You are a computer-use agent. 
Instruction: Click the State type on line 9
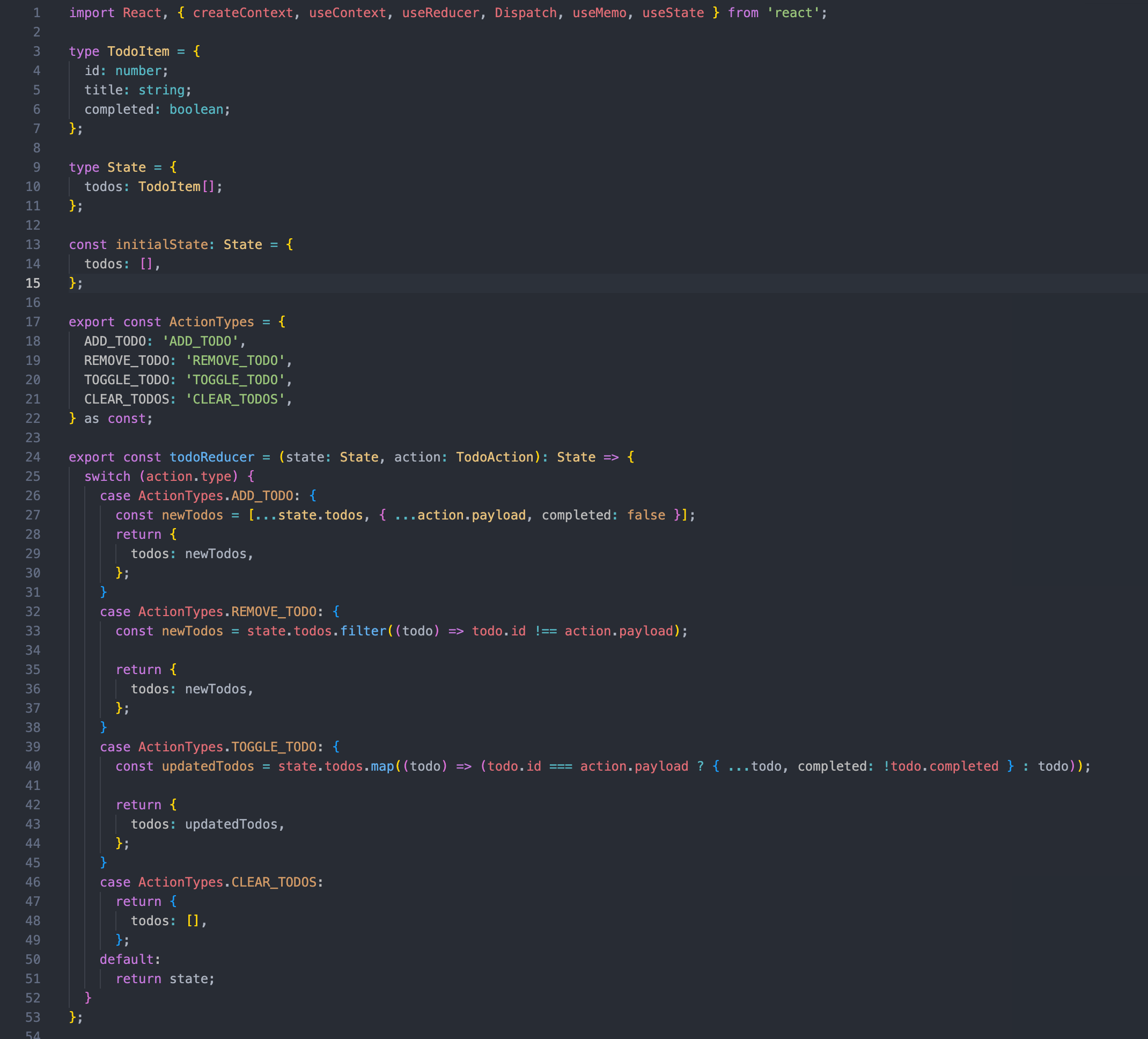tap(127, 167)
